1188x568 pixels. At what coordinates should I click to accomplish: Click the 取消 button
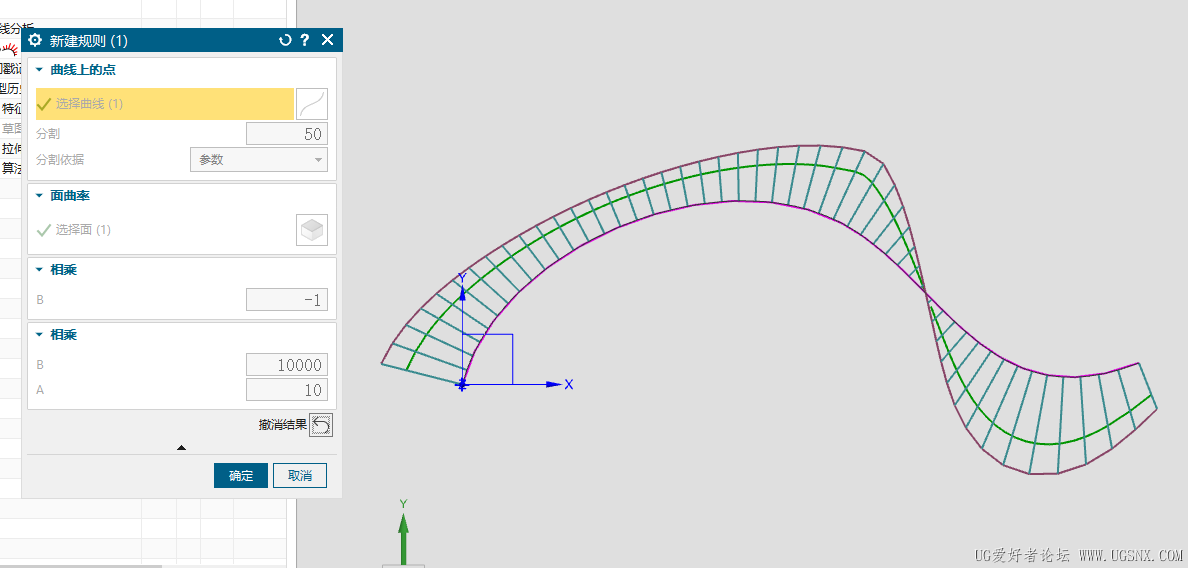click(x=300, y=476)
